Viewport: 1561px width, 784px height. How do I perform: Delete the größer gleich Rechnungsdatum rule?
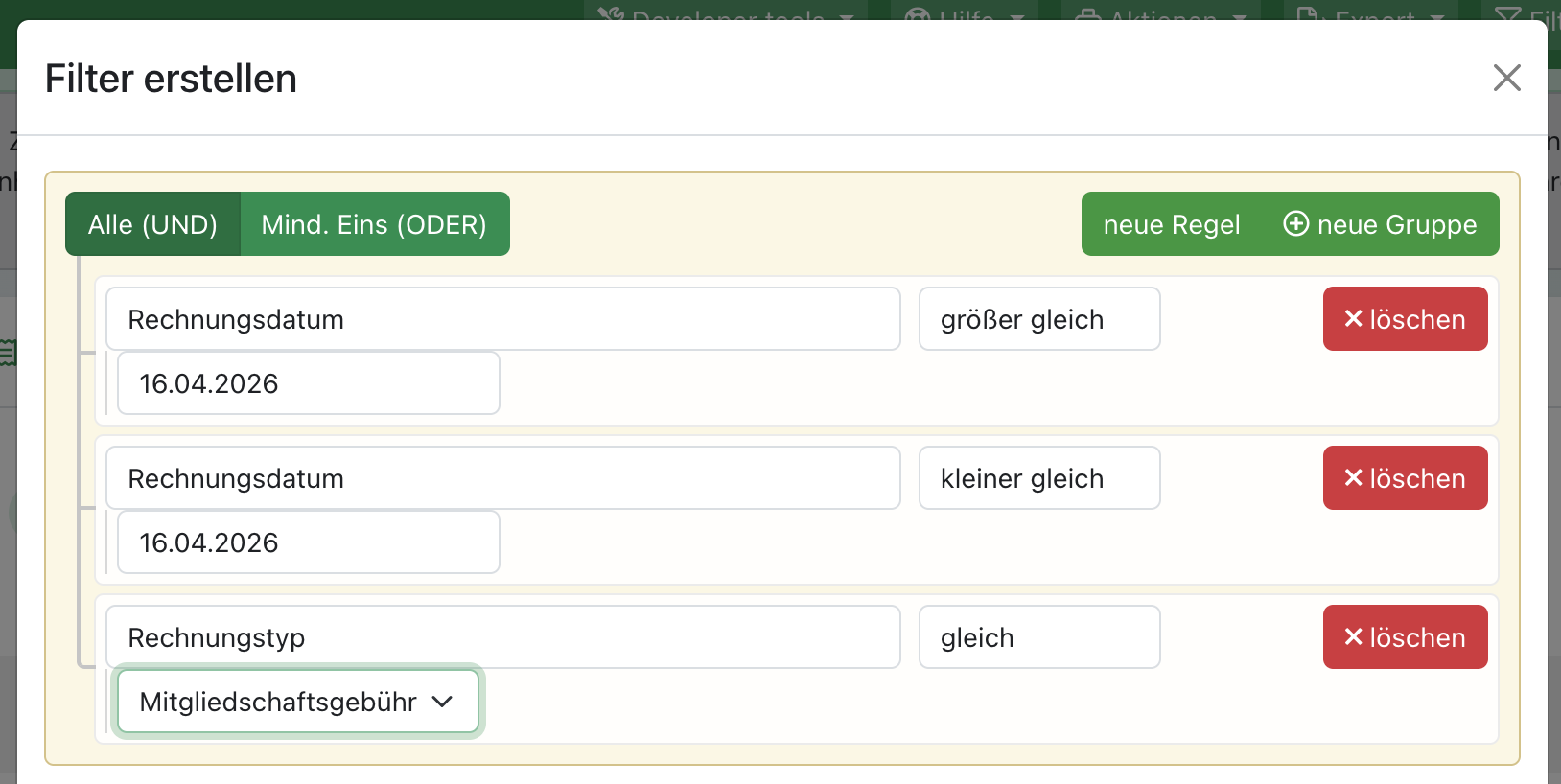point(1405,319)
